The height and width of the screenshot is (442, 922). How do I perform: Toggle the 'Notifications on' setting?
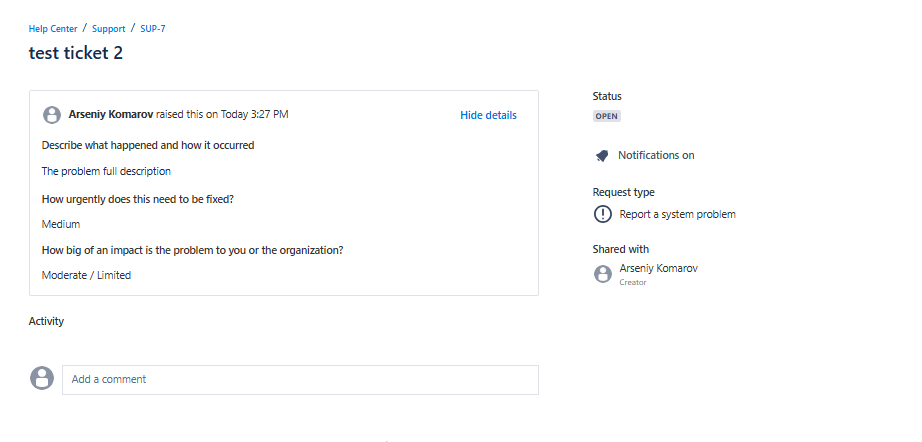(655, 156)
